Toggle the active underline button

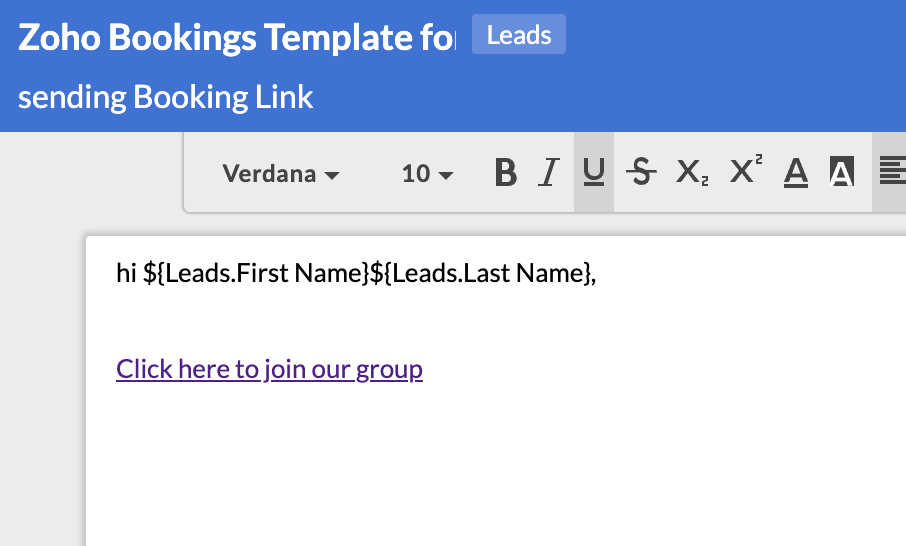point(593,172)
